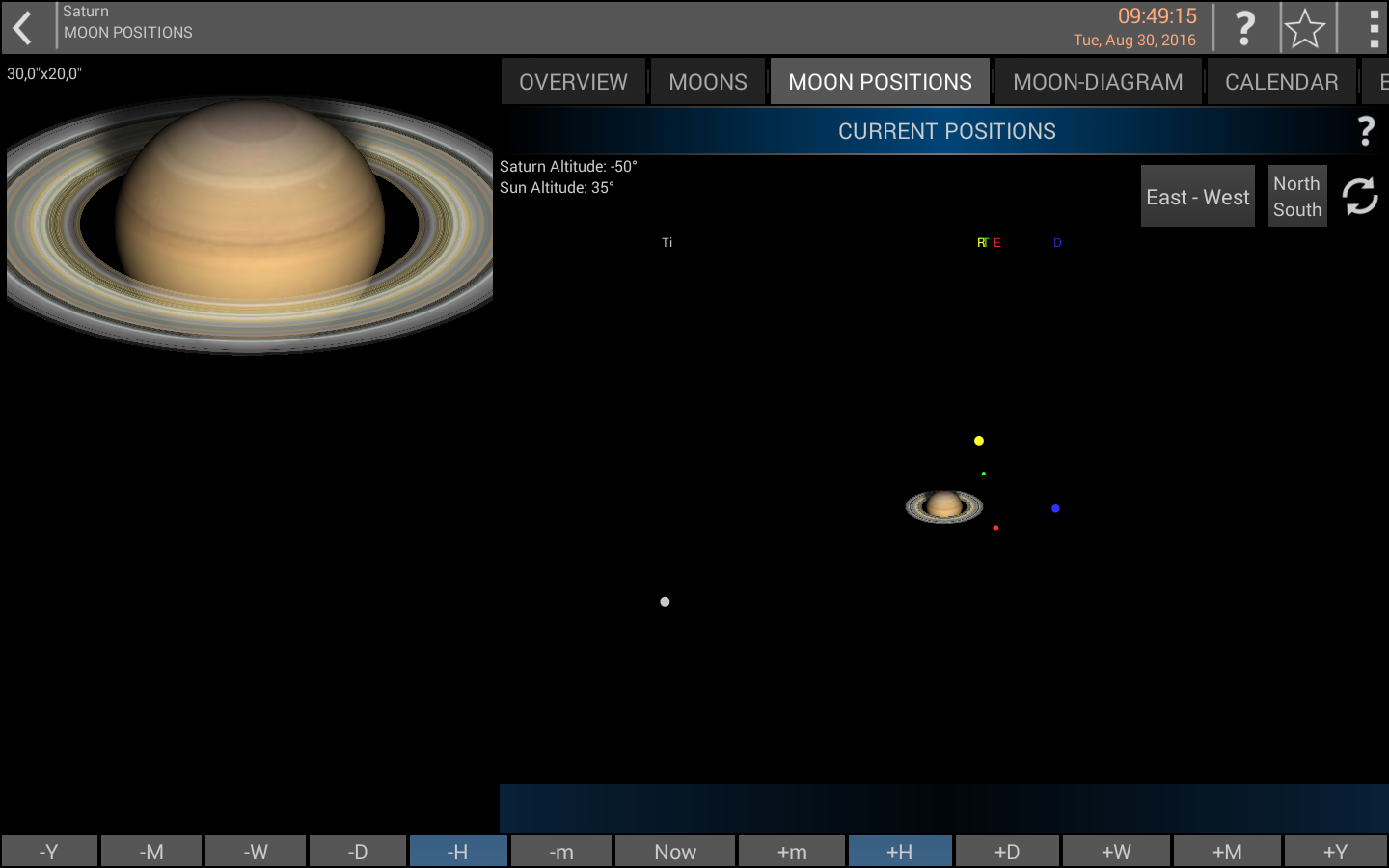This screenshot has width=1389, height=868.
Task: Tap the red moon dot below Saturn
Action: pyautogui.click(x=995, y=528)
